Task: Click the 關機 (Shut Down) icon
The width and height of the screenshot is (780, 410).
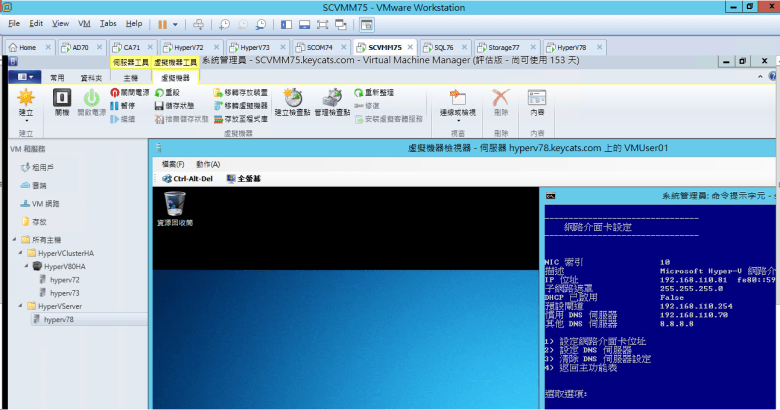Action: click(62, 101)
